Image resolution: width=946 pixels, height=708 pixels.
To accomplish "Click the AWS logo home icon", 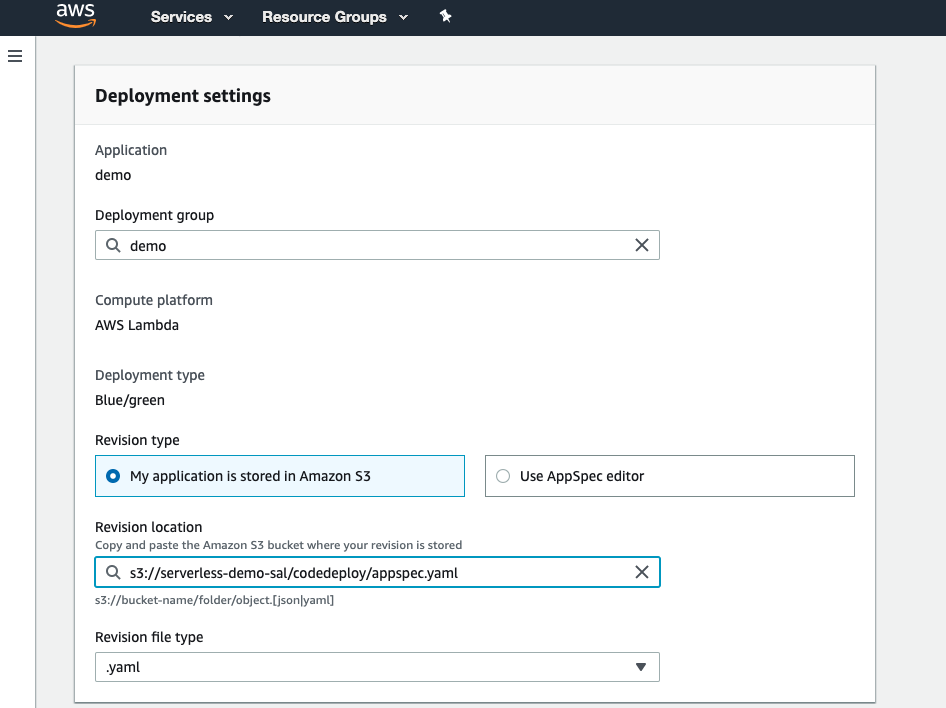I will click(76, 16).
